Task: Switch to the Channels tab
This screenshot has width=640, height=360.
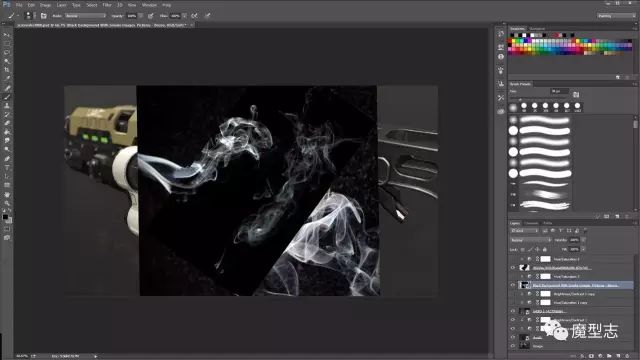Action: [531, 223]
